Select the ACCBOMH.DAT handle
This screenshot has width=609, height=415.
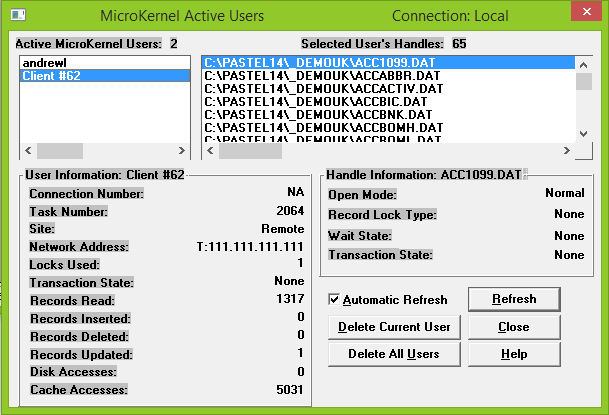(x=388, y=127)
